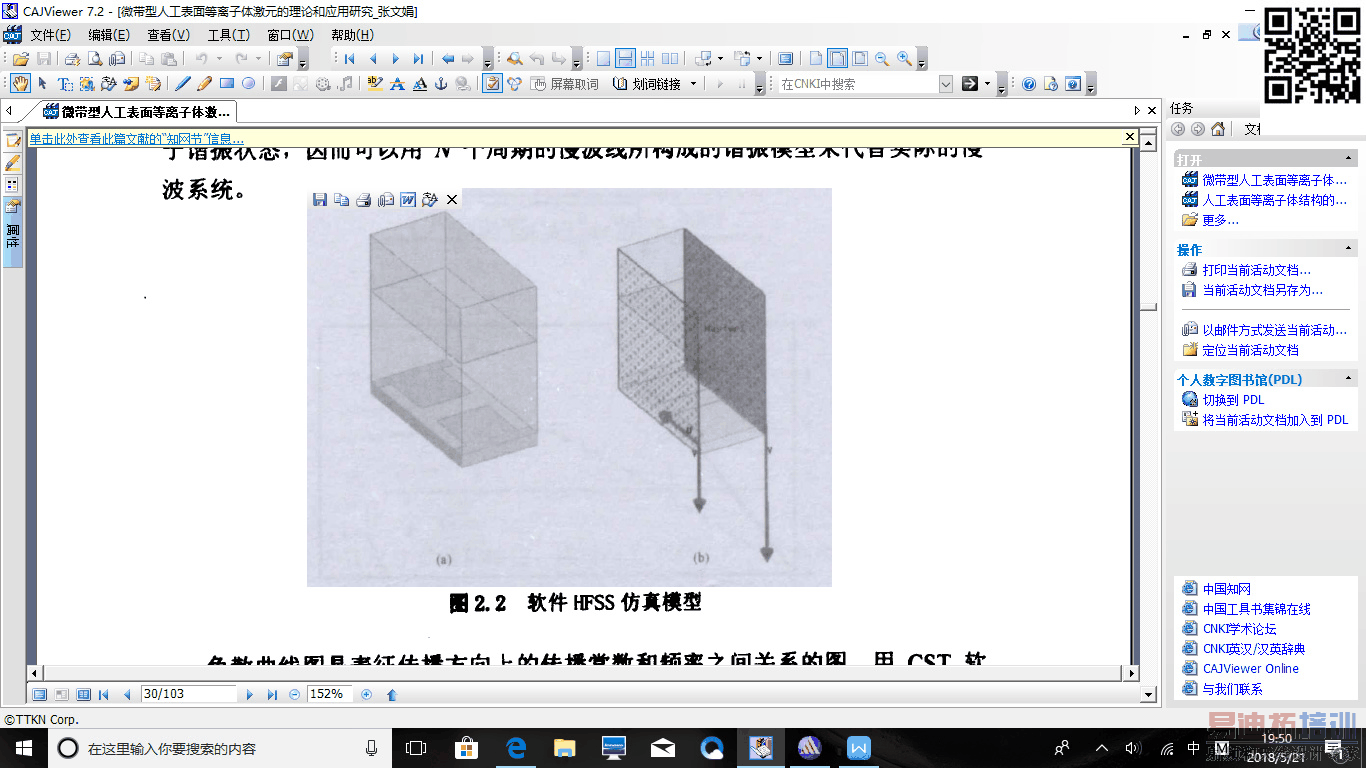Select the ellipse annotation tool
Viewport: 1366px width, 768px height.
[x=249, y=84]
